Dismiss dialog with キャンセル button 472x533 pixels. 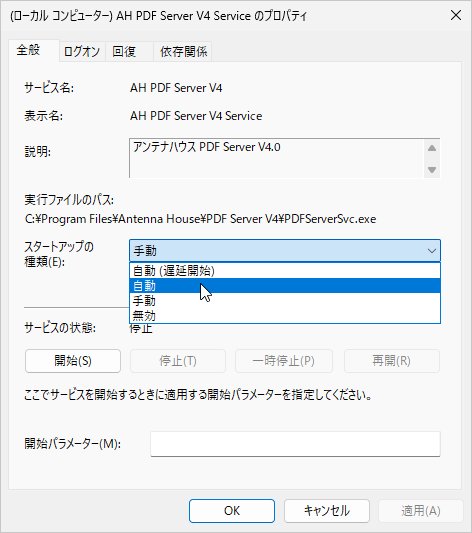(327, 511)
